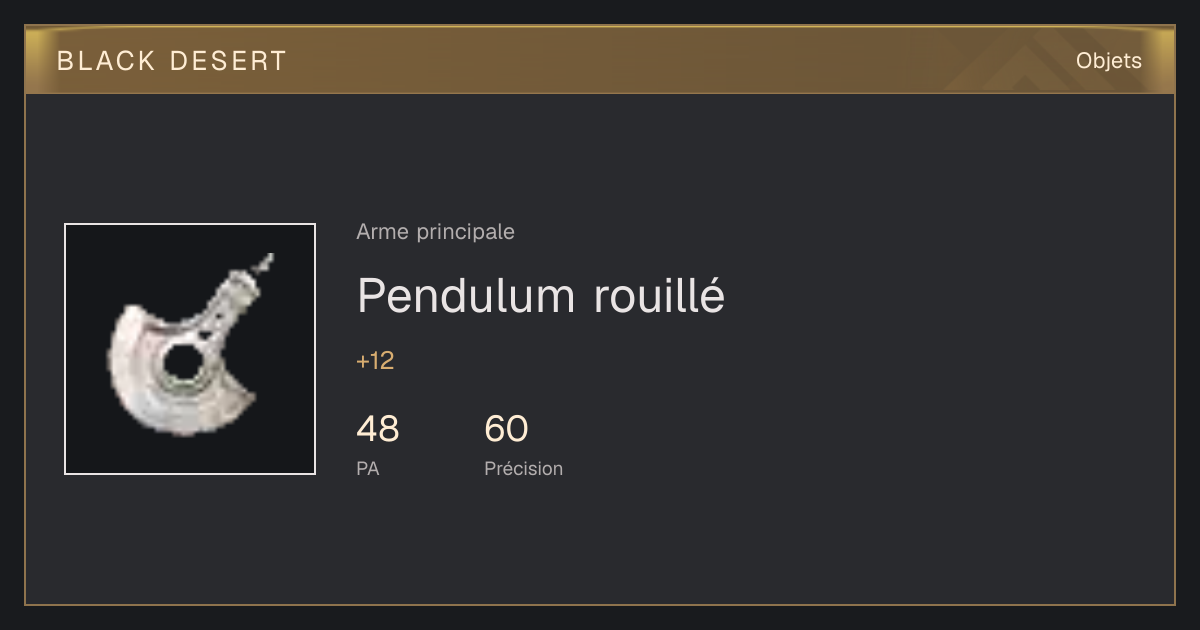Click the letter P in Pendulum
This screenshot has width=1200, height=630.
point(372,295)
